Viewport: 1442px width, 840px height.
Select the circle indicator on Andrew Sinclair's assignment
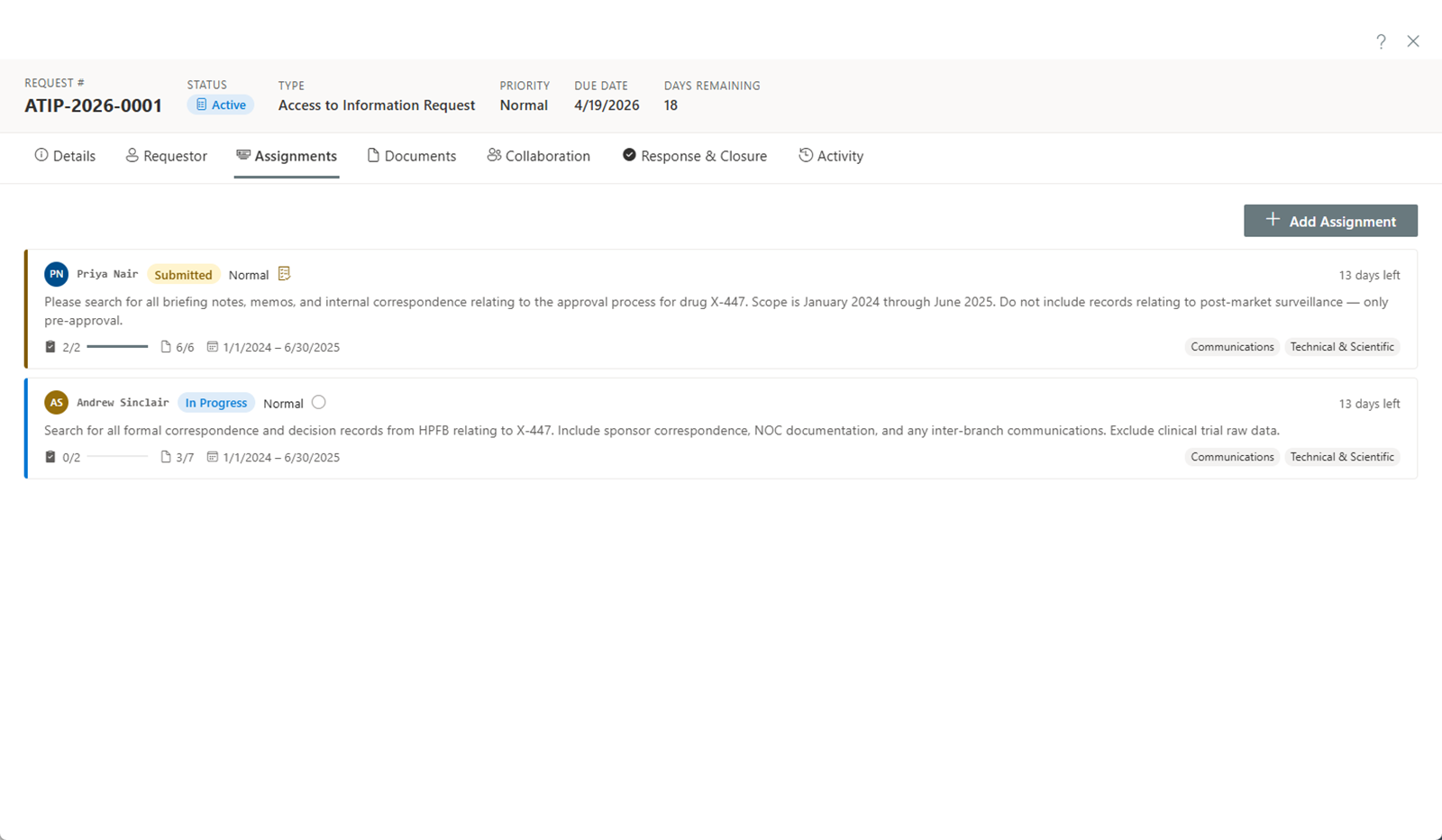click(x=318, y=403)
